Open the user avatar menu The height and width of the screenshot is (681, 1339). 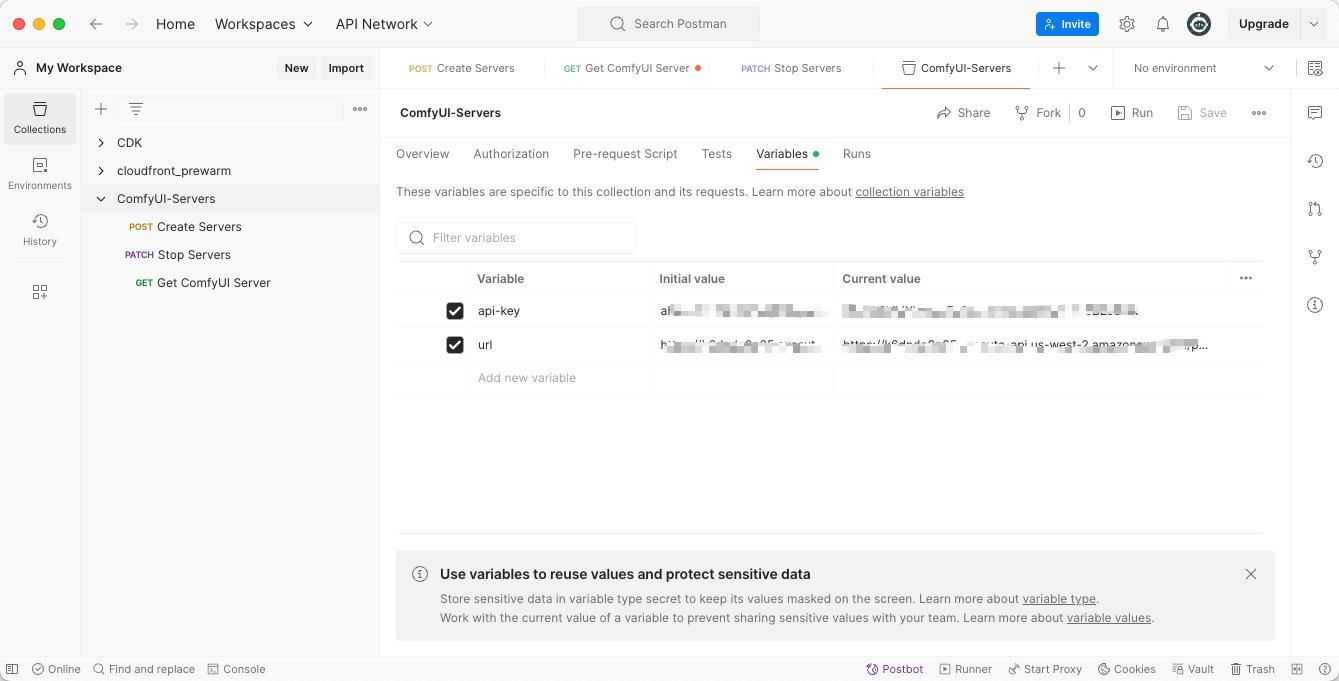1199,24
